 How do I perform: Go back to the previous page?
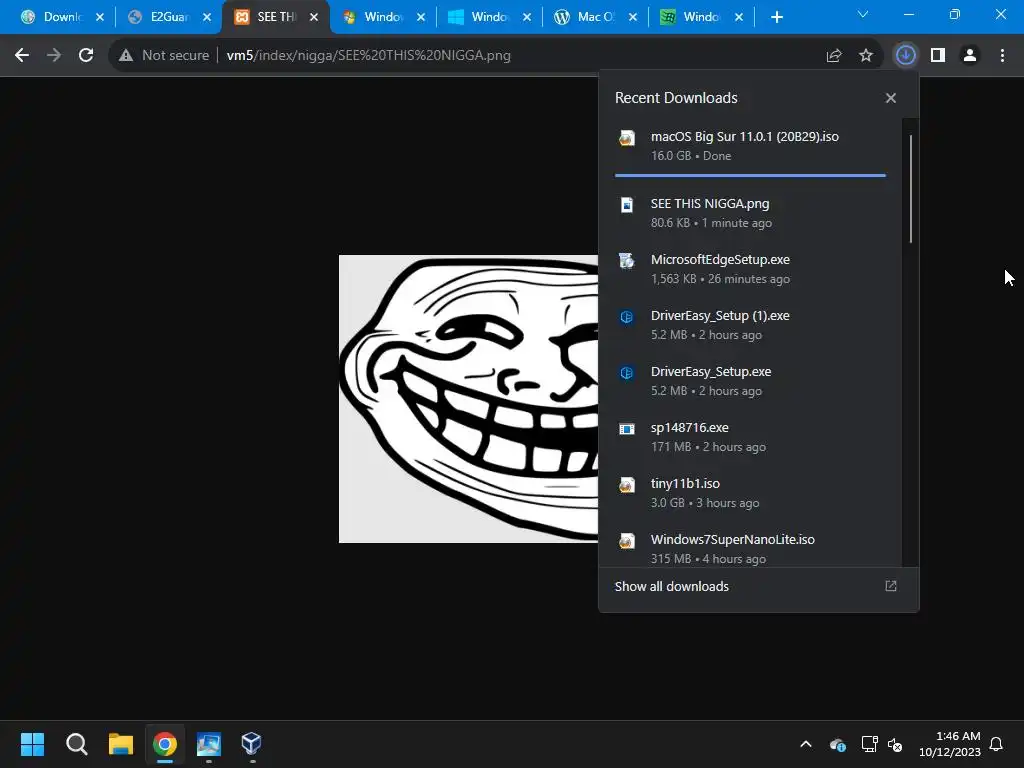22,56
